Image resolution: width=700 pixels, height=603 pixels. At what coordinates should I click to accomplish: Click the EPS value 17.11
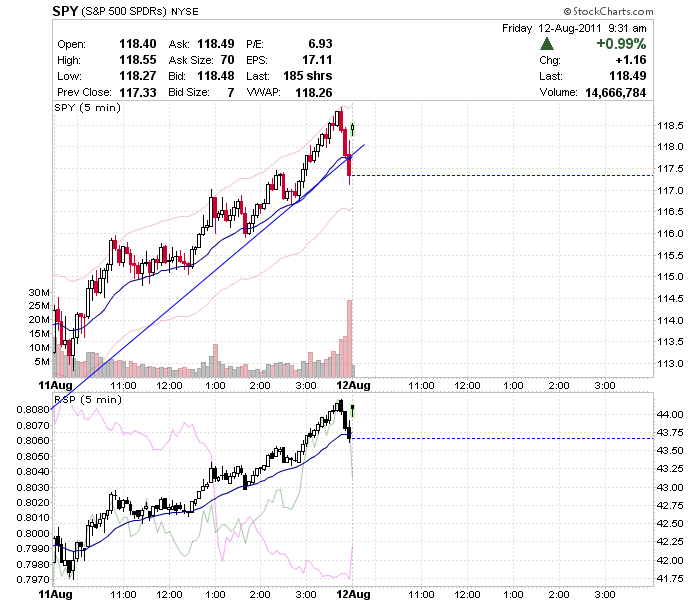[x=317, y=60]
